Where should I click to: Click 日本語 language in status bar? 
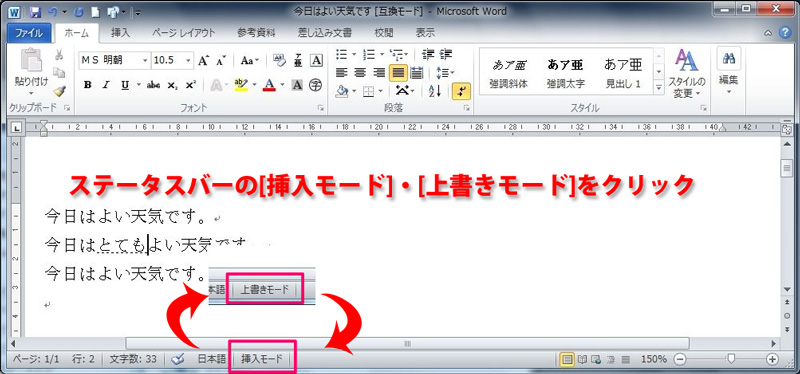tap(212, 359)
